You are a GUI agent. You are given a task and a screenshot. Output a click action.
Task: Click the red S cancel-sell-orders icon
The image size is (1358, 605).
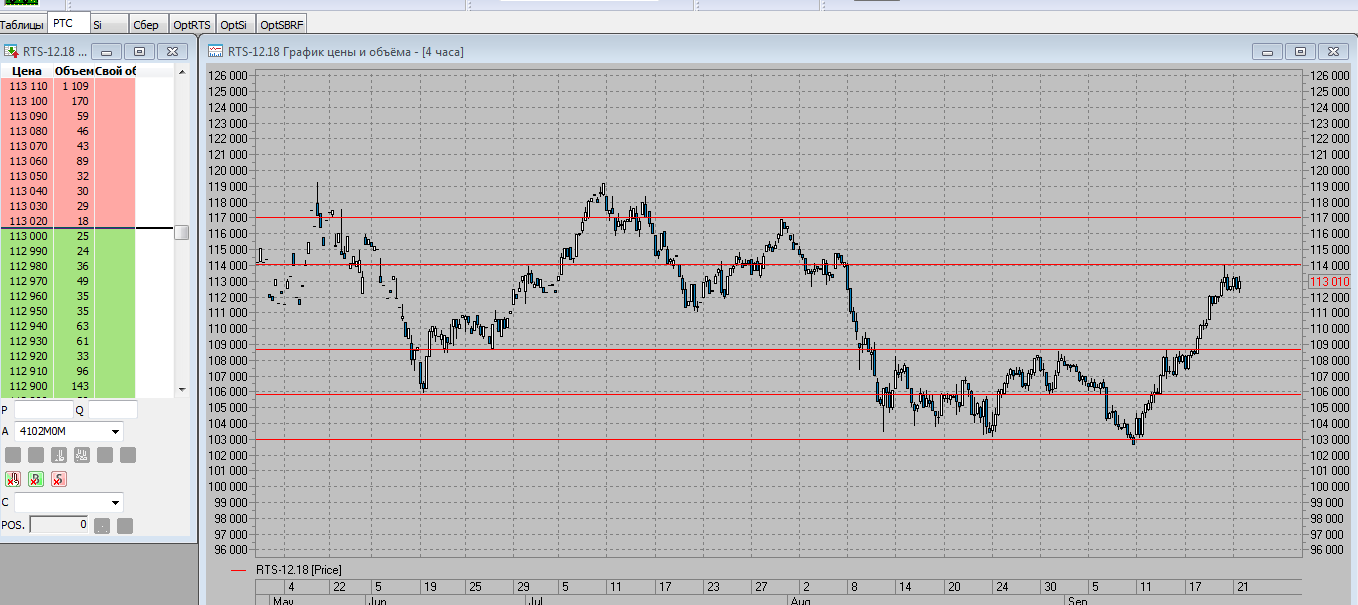click(59, 479)
